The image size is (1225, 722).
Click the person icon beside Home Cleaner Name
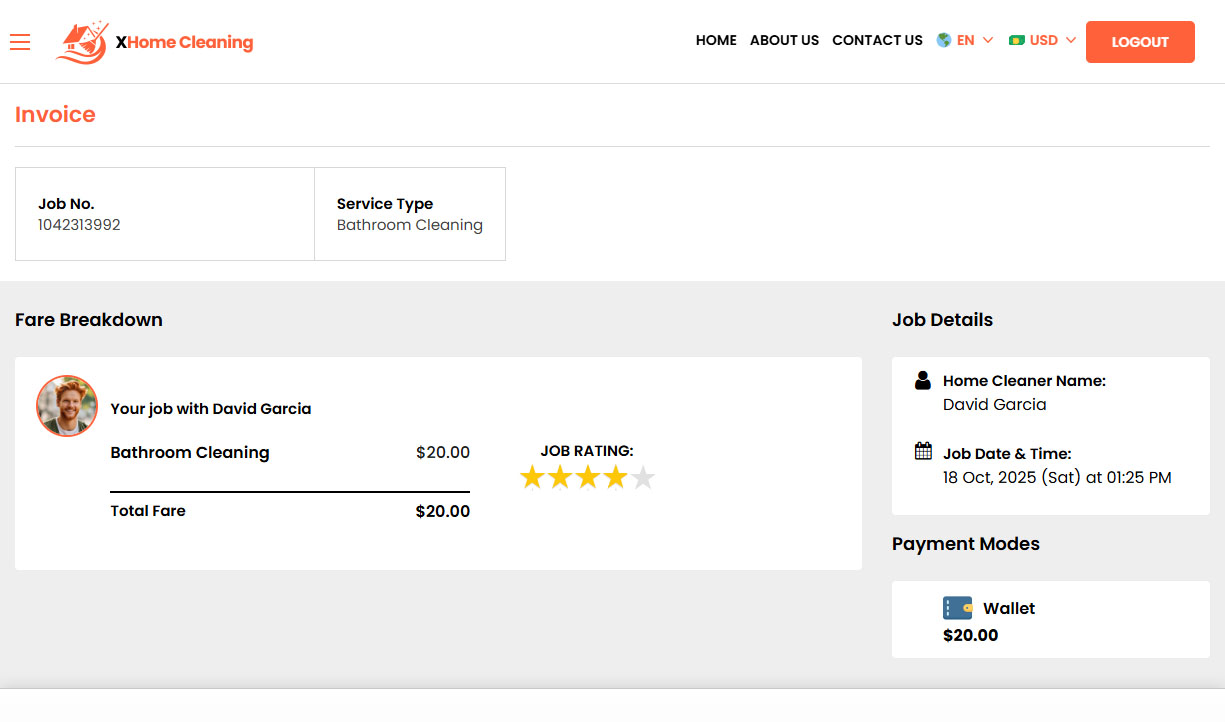tap(921, 380)
